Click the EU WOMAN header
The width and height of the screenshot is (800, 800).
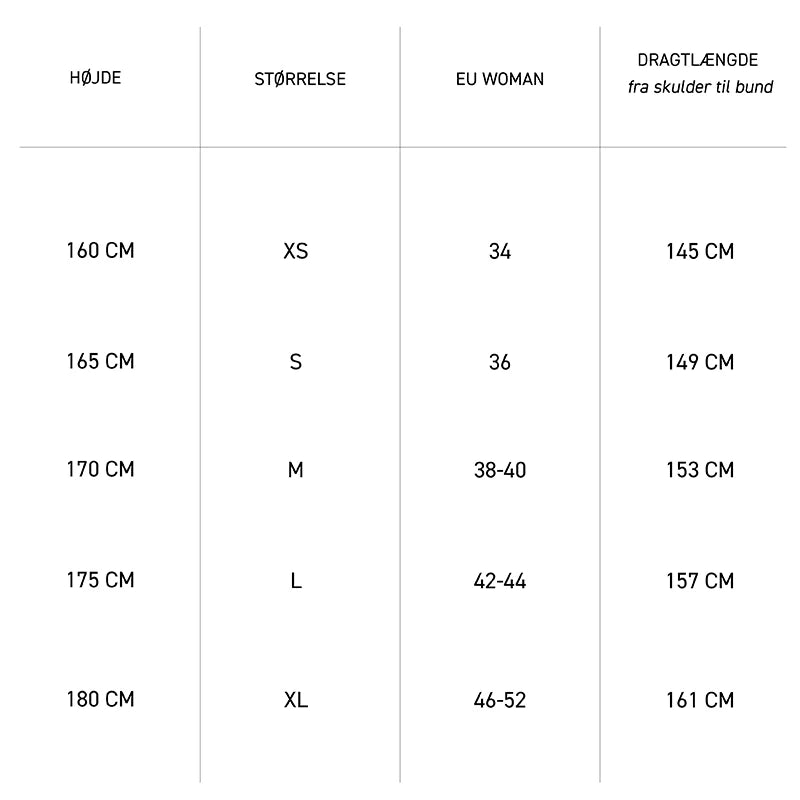pos(500,79)
